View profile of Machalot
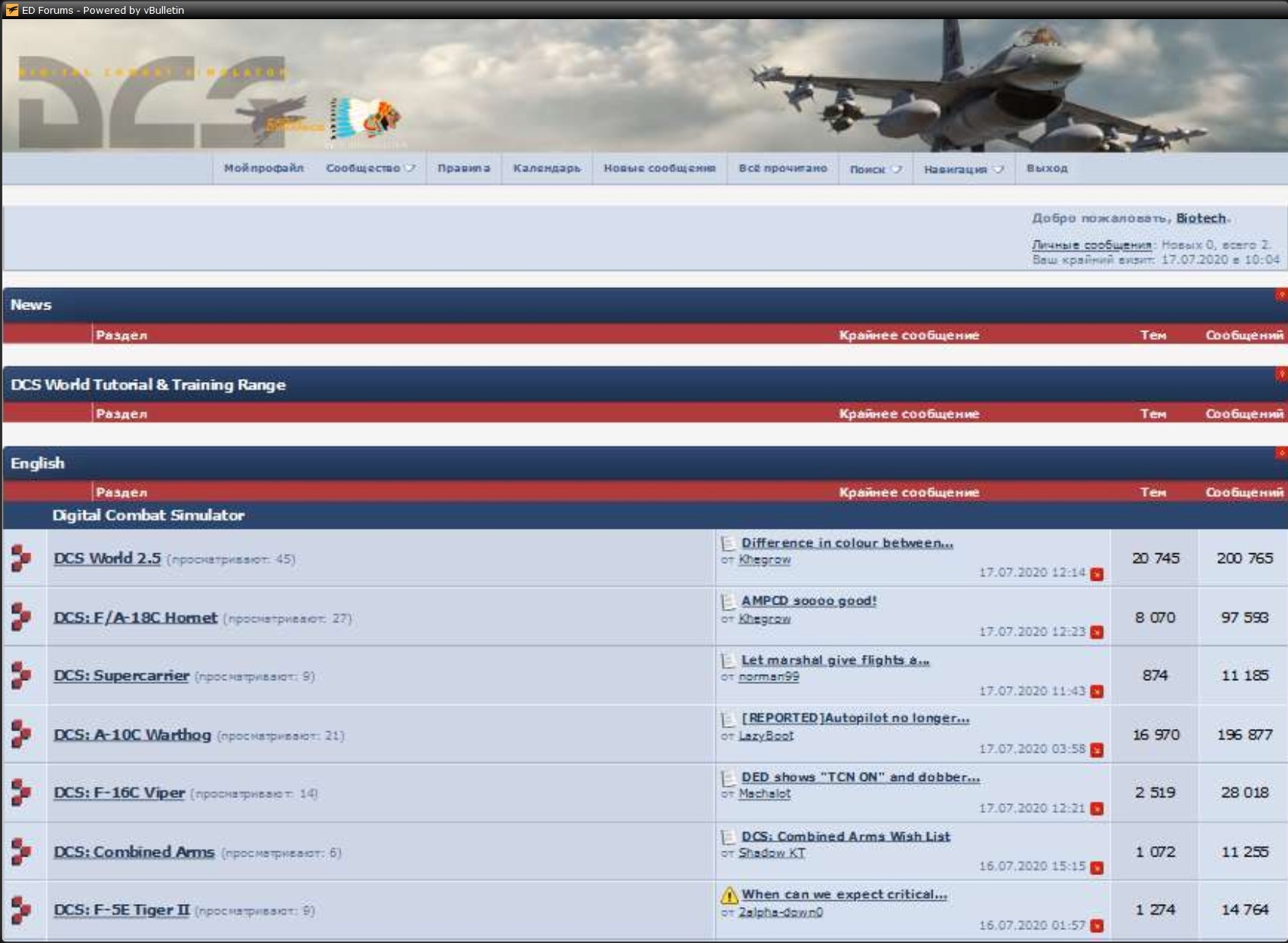The image size is (1288, 943). click(764, 793)
